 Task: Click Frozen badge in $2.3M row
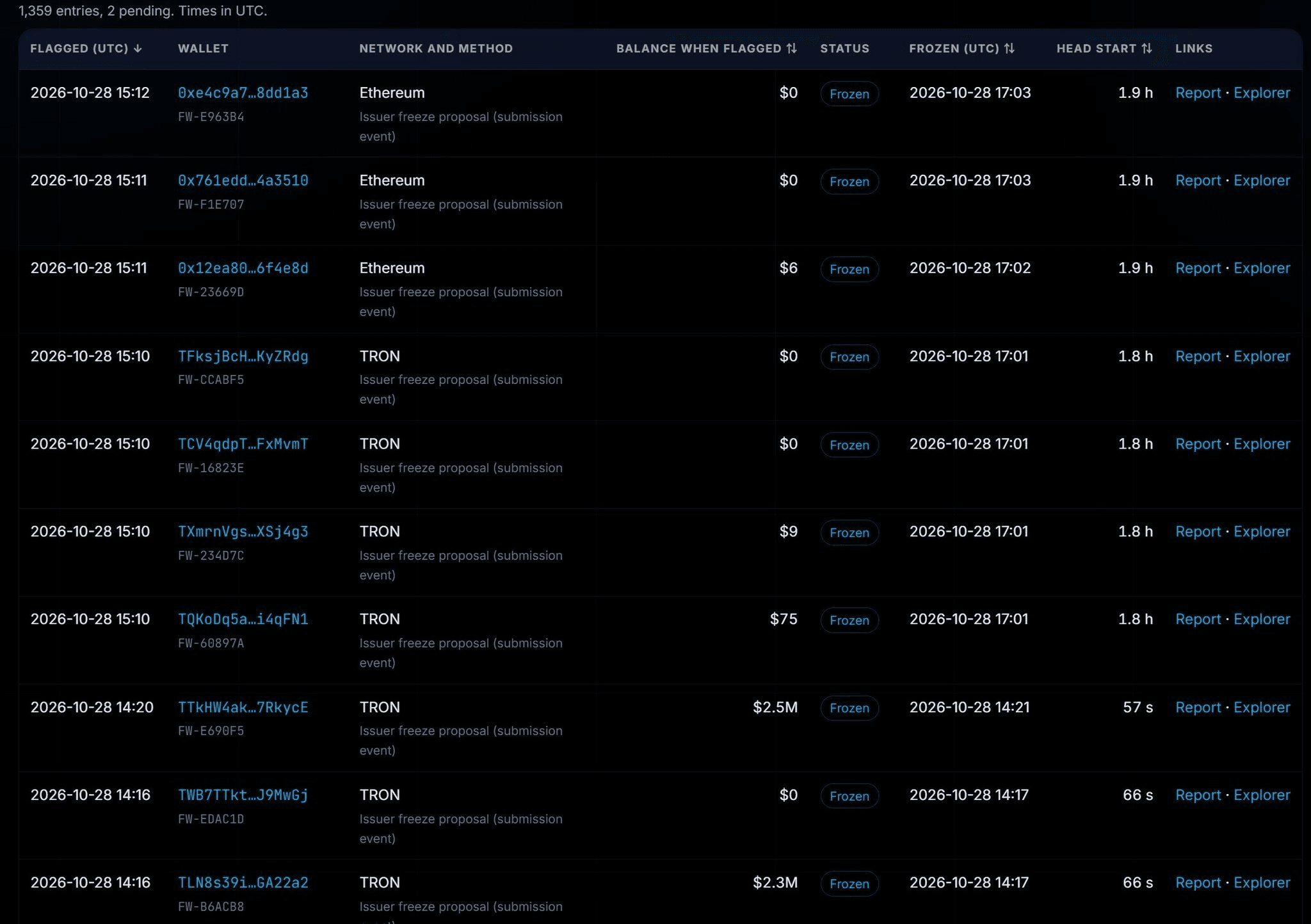tap(849, 884)
